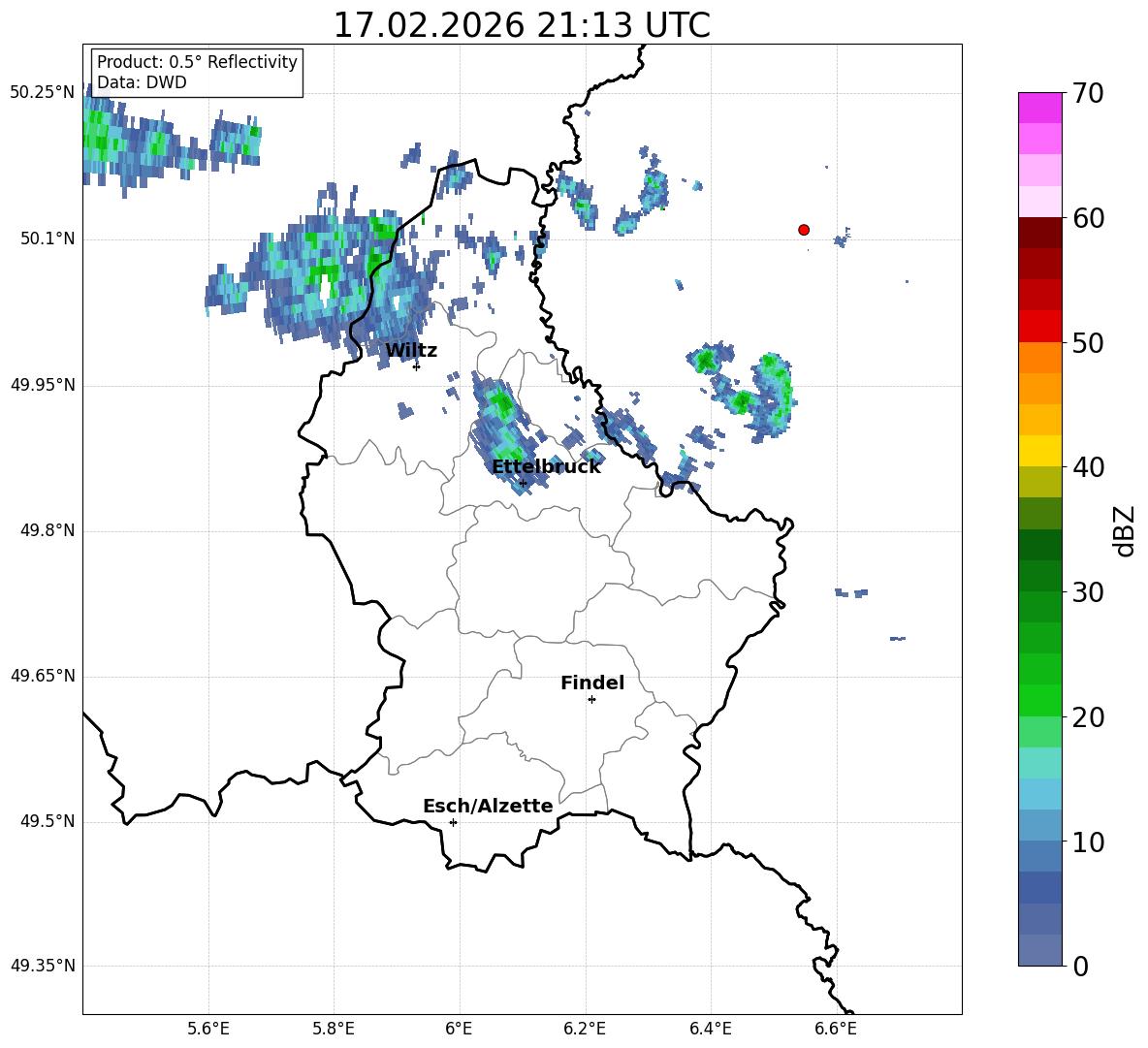Click the Ettelbruck location cross marker

coord(523,484)
